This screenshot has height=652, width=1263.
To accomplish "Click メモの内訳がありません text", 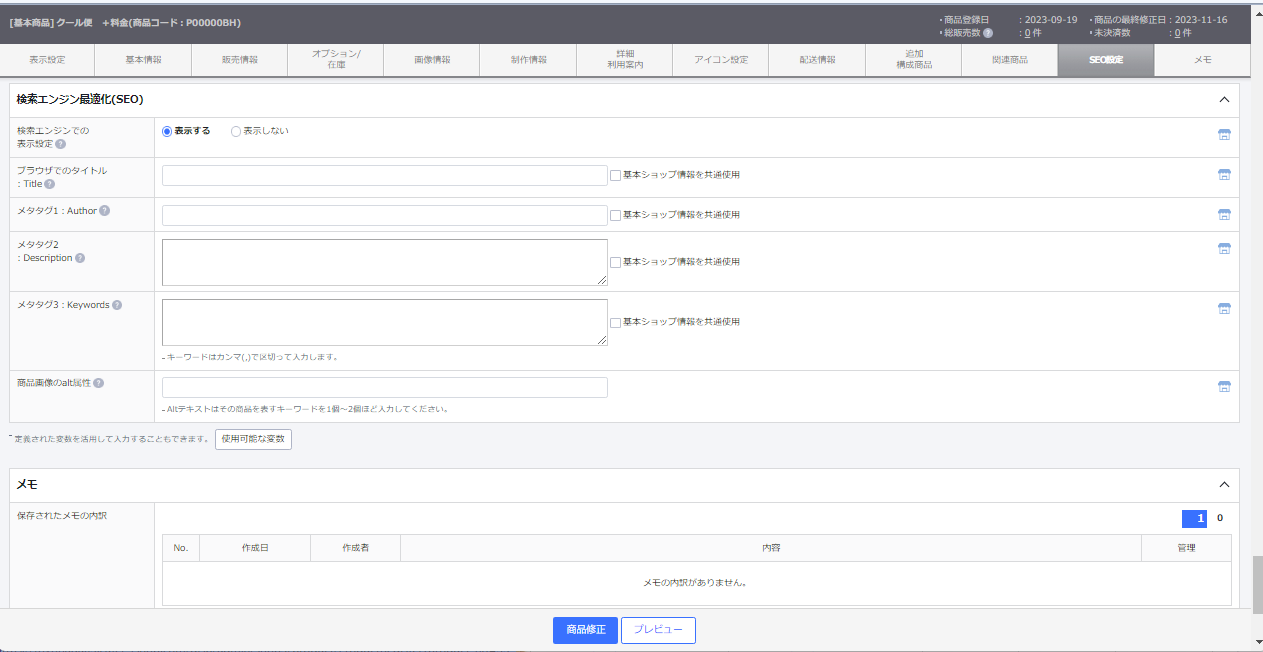I will point(696,582).
